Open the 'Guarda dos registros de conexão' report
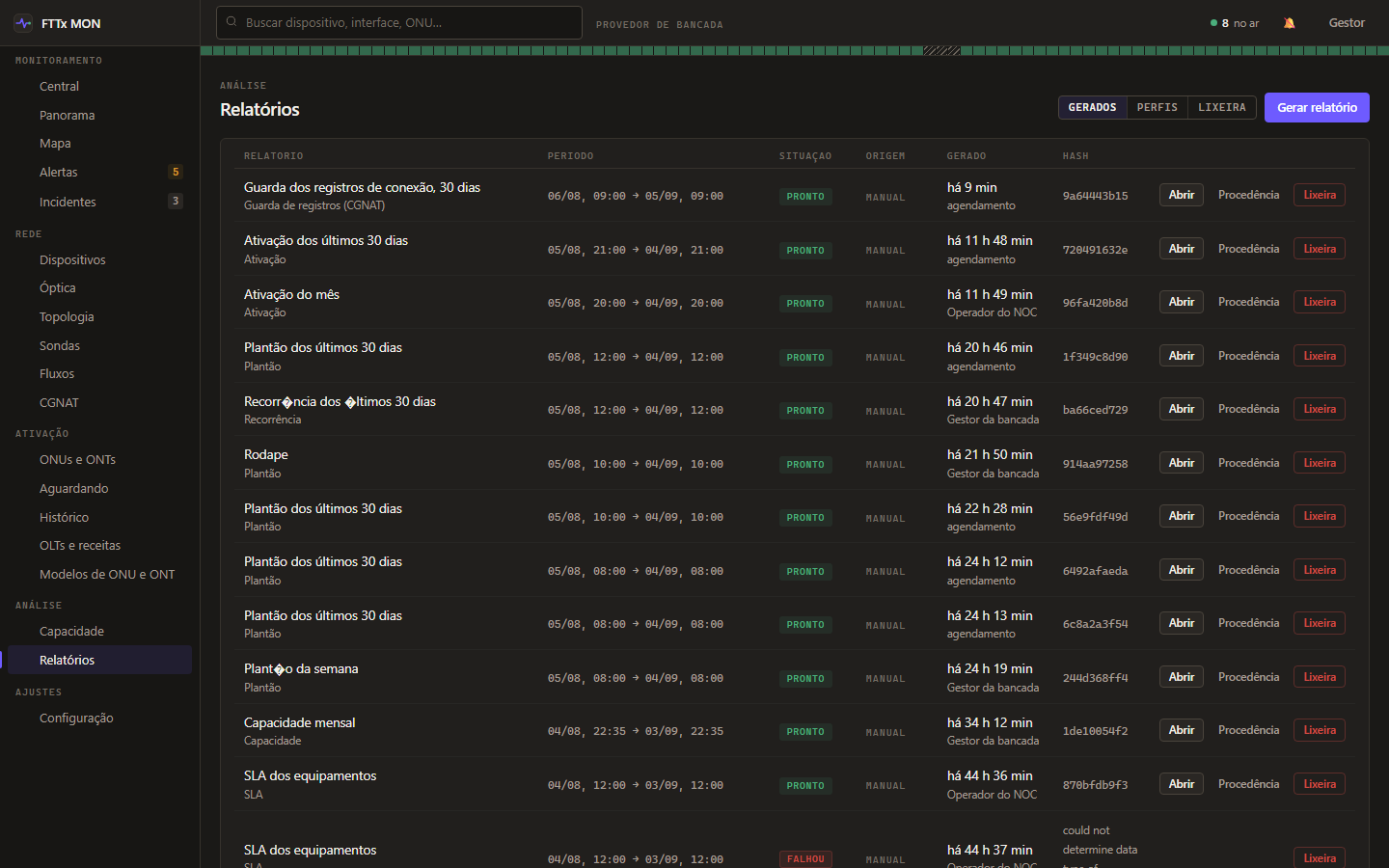This screenshot has height=868, width=1389. (x=1181, y=195)
